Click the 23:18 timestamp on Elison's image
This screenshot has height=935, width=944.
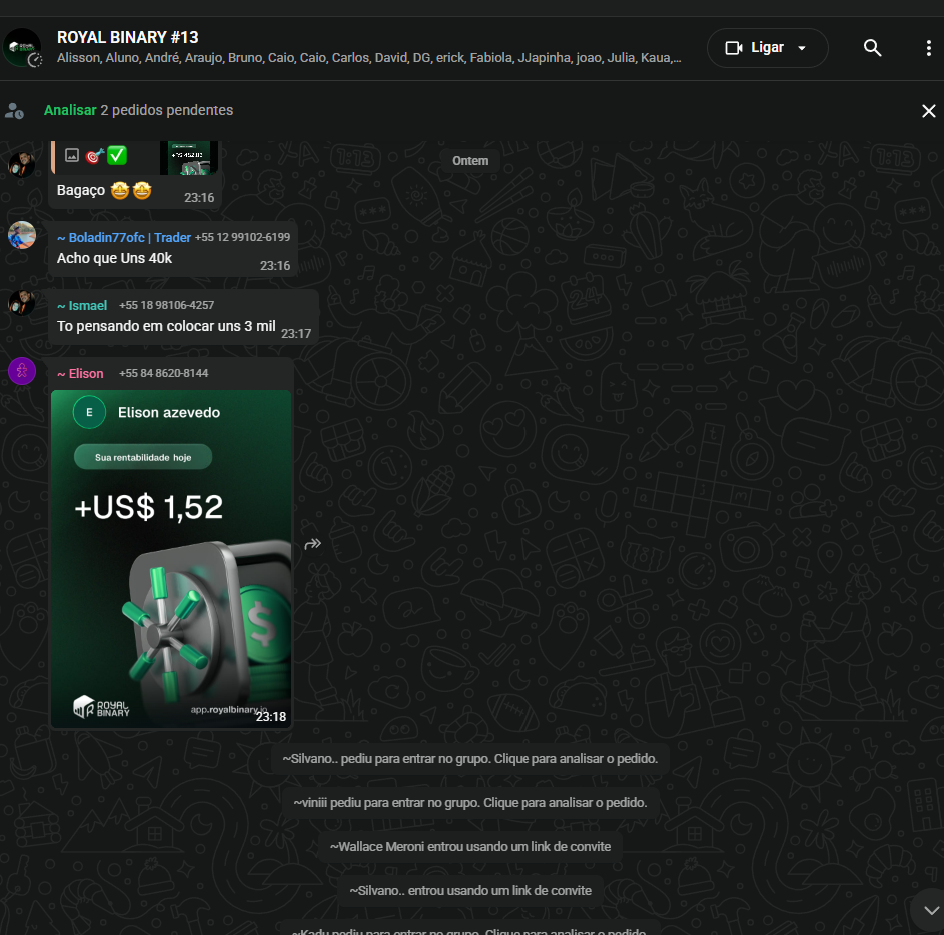271,716
